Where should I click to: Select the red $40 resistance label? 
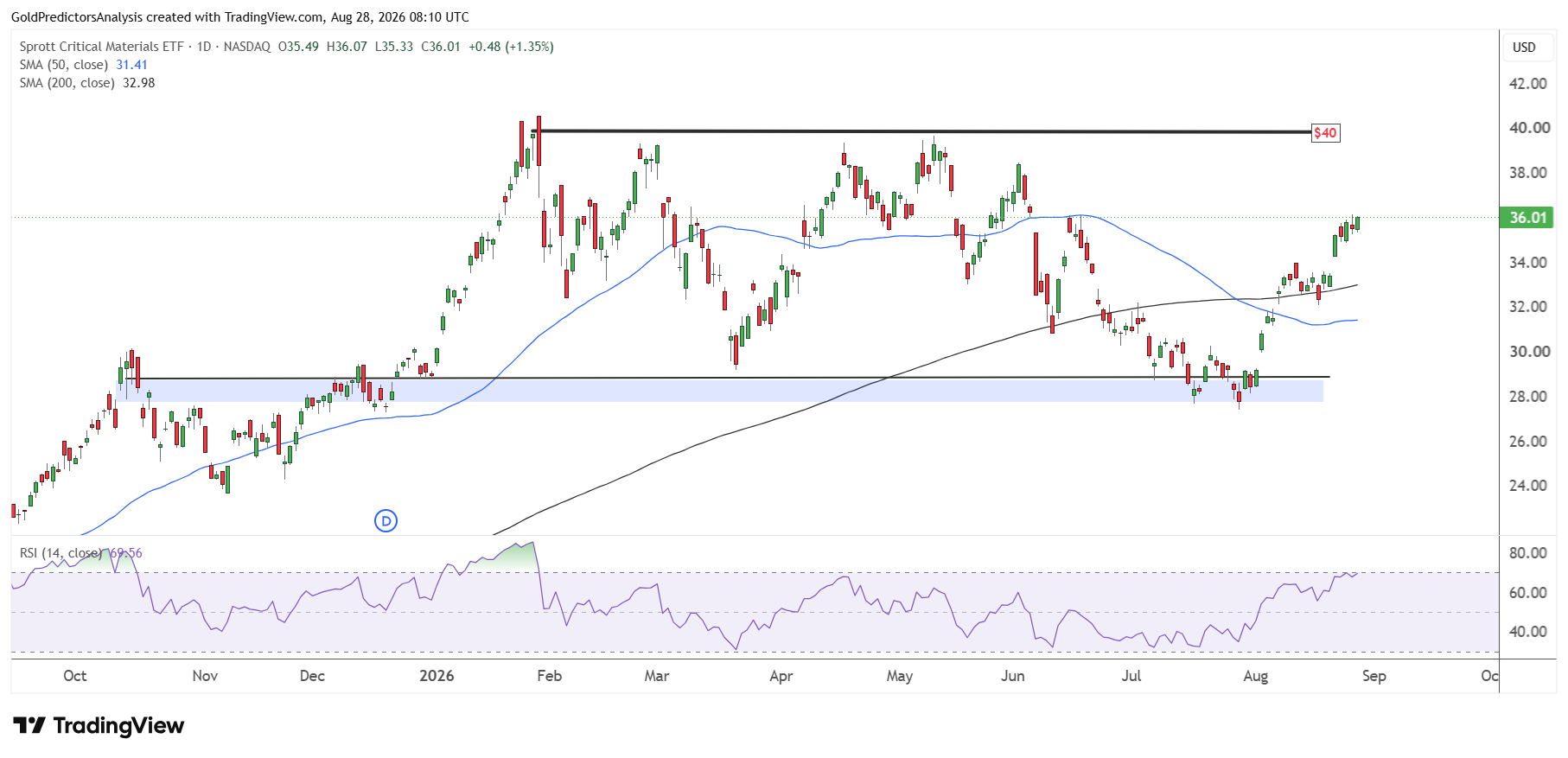[1325, 133]
